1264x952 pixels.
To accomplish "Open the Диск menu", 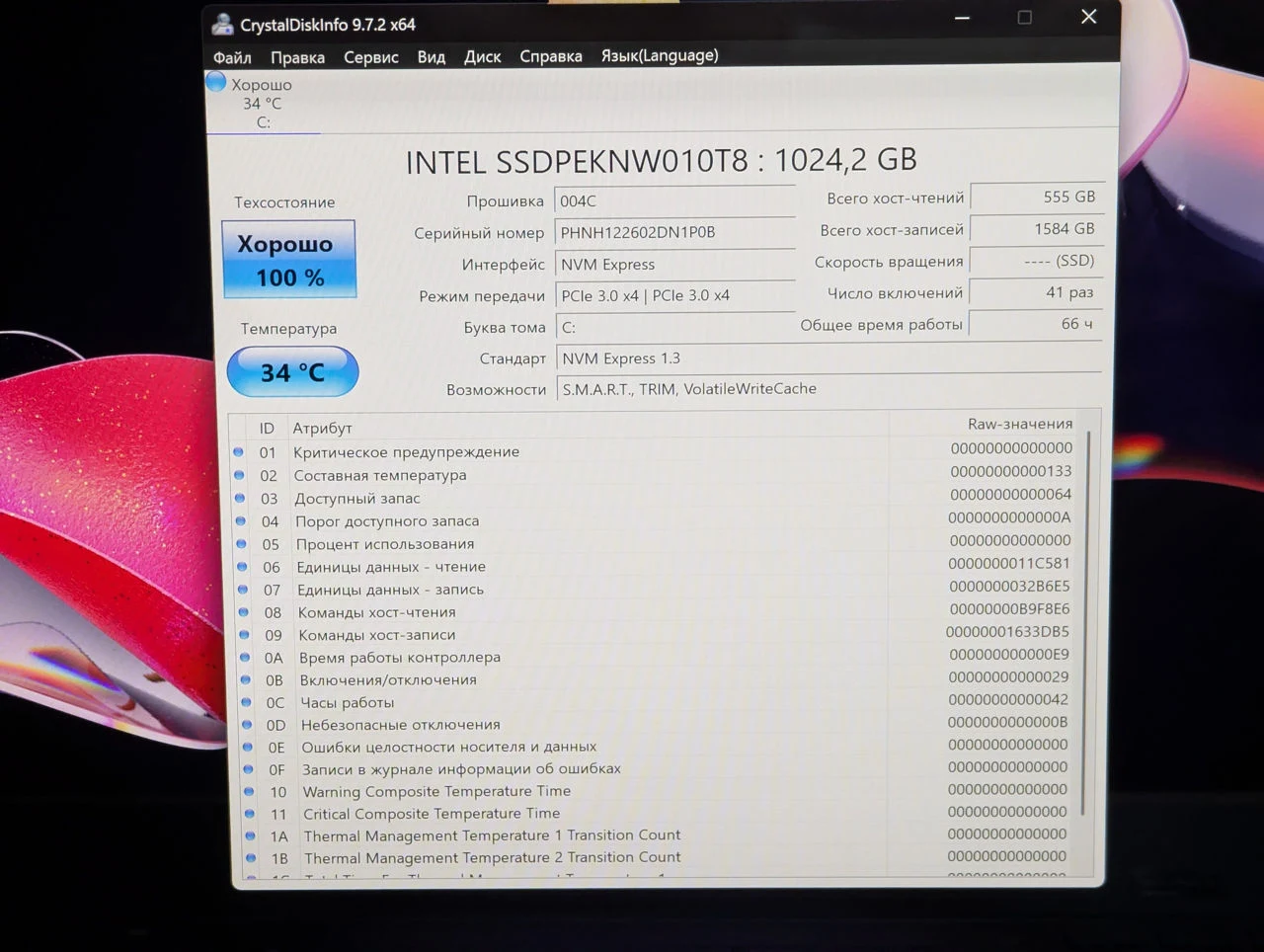I will coord(482,56).
